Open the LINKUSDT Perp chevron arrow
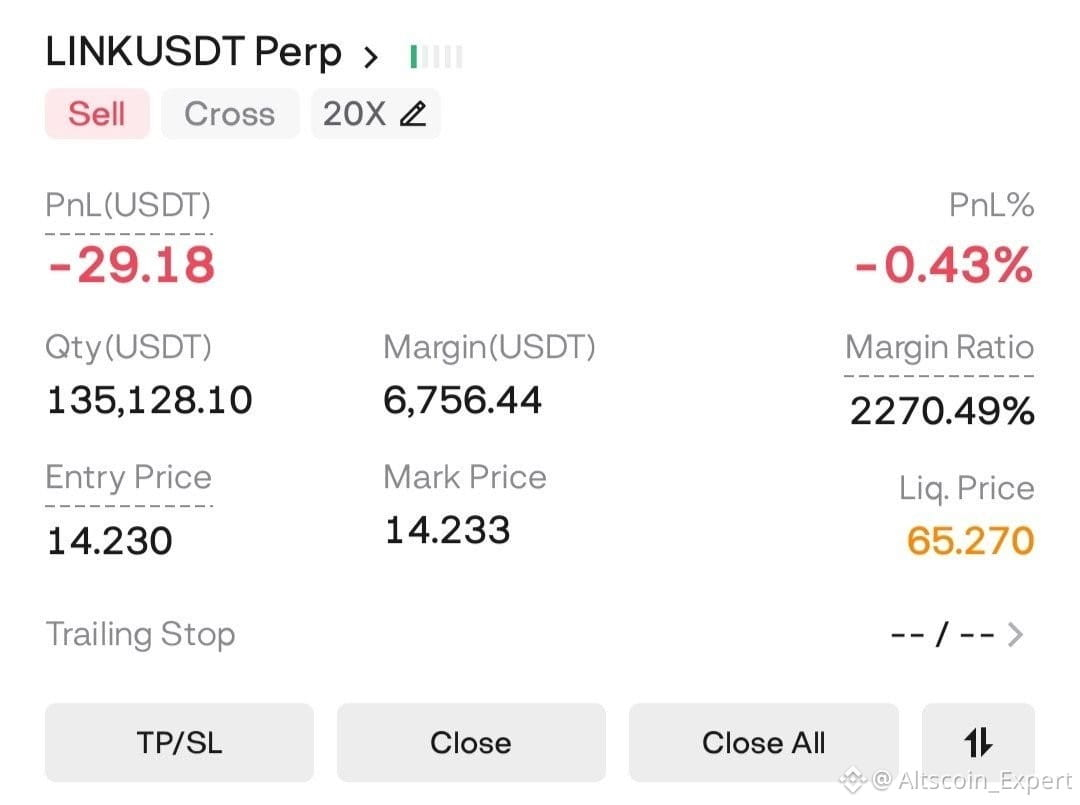Screen dimensions: 1080x805 pos(371,56)
